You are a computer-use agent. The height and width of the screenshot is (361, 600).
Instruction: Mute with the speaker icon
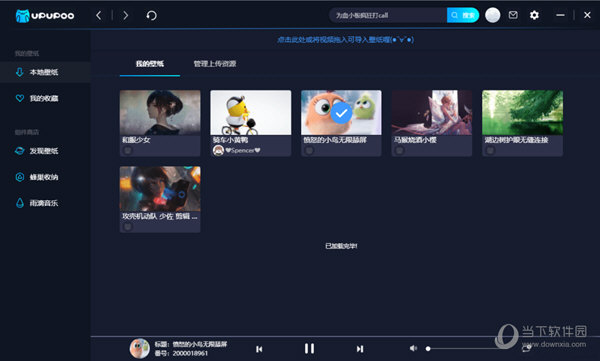[x=413, y=348]
